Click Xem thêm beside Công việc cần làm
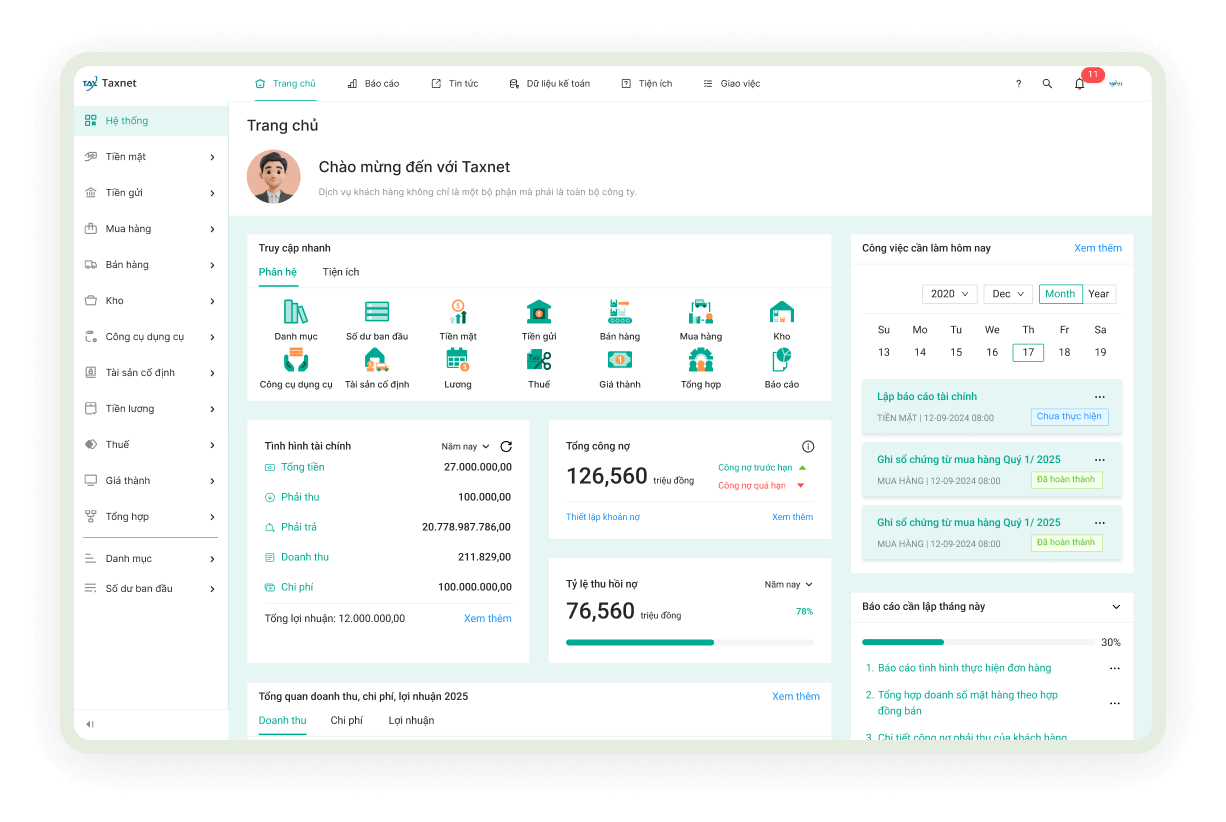 (x=1098, y=248)
